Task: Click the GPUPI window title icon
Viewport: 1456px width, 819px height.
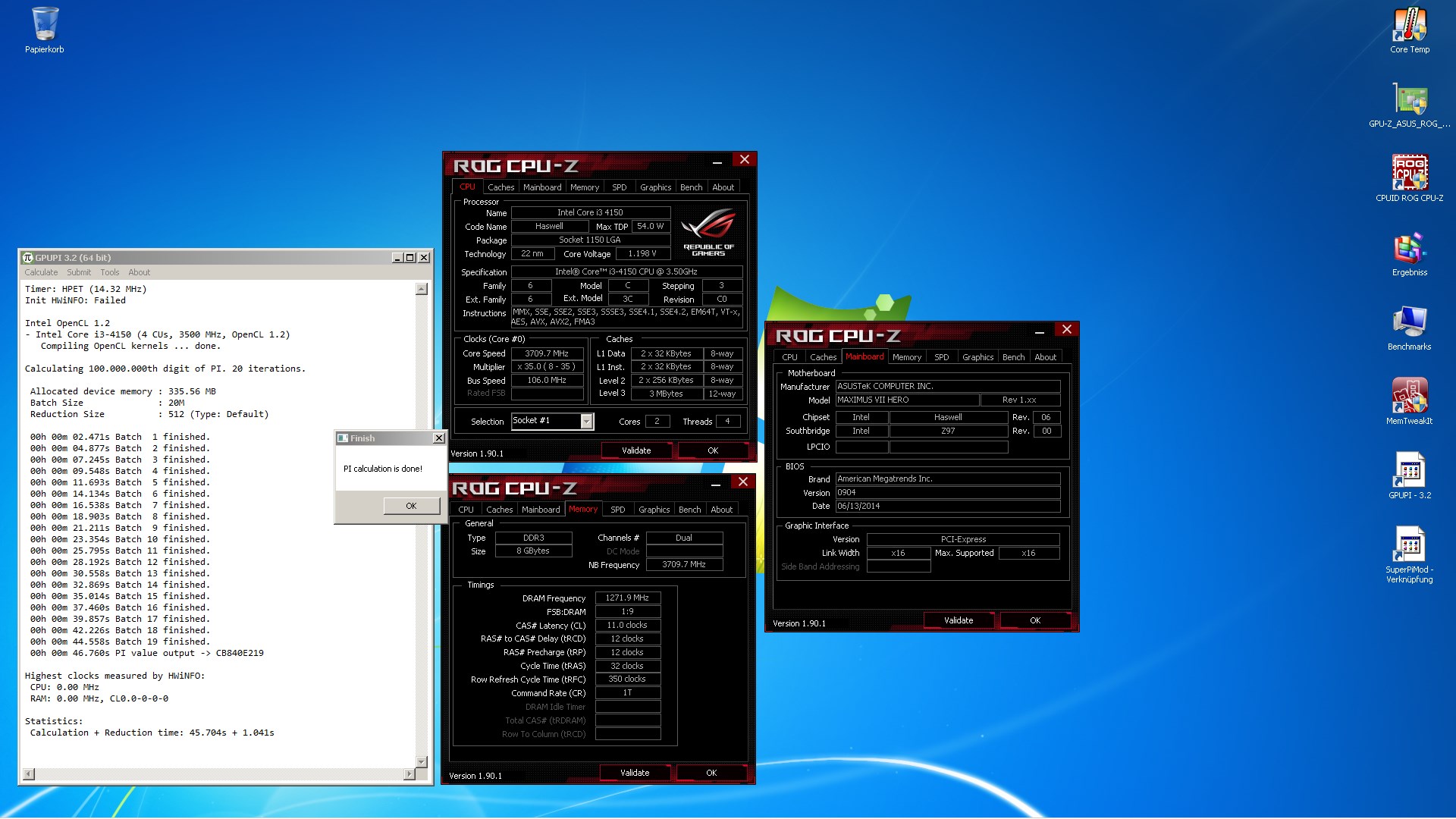Action: 28,258
